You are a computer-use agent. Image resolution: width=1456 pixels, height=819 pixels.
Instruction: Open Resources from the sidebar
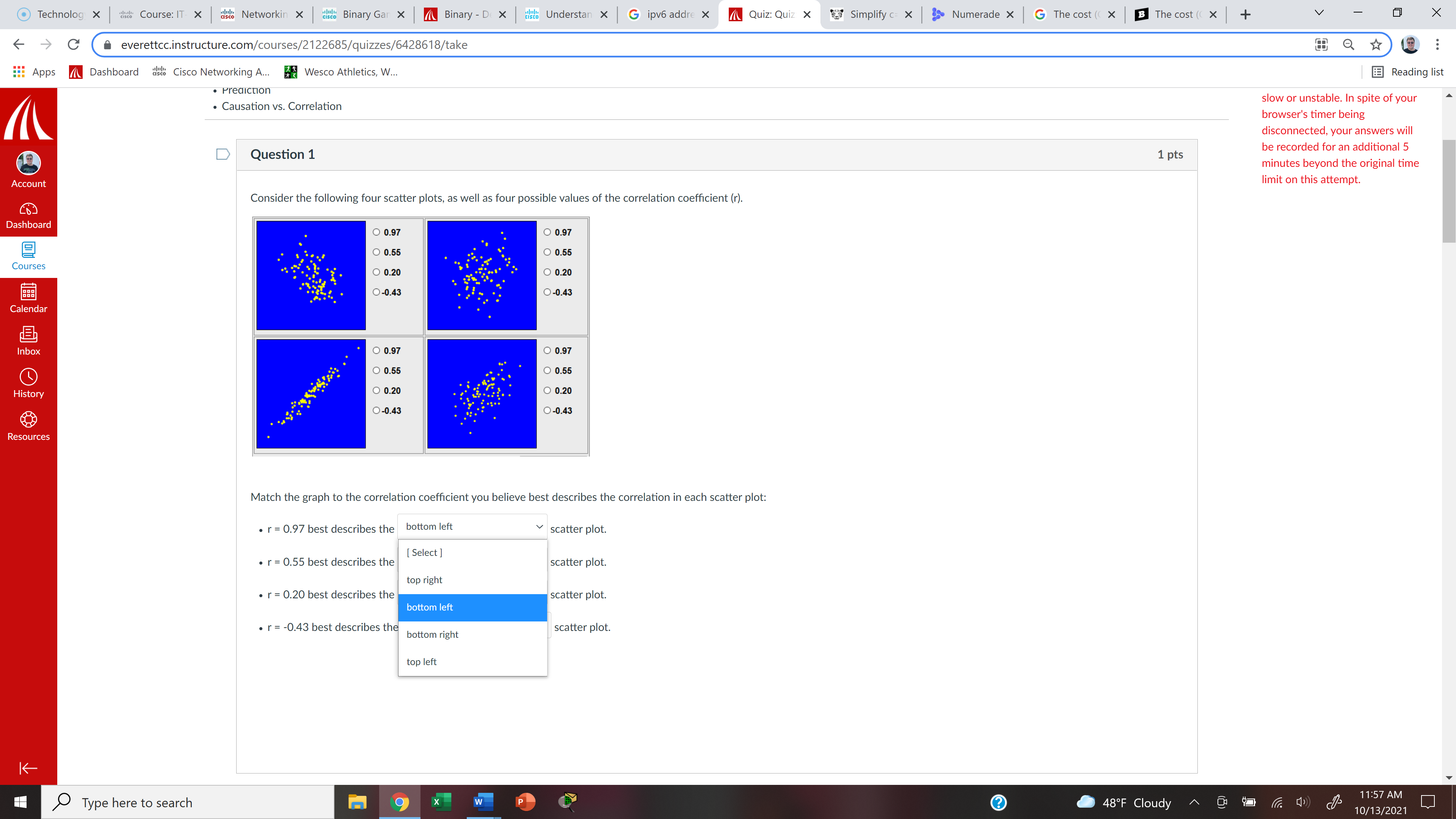point(28,425)
